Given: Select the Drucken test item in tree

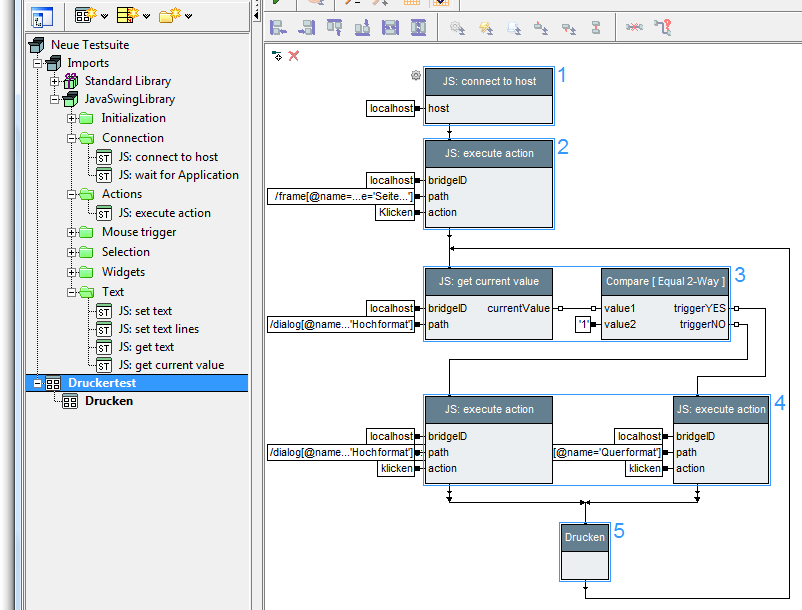Looking at the screenshot, I should point(109,401).
